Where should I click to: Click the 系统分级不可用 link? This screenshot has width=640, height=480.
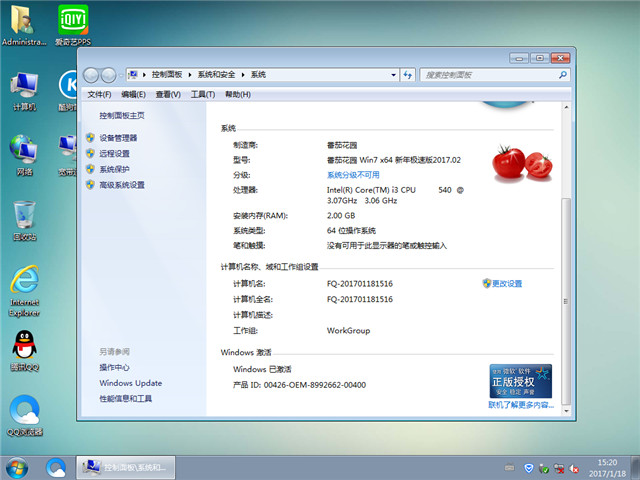tap(353, 175)
